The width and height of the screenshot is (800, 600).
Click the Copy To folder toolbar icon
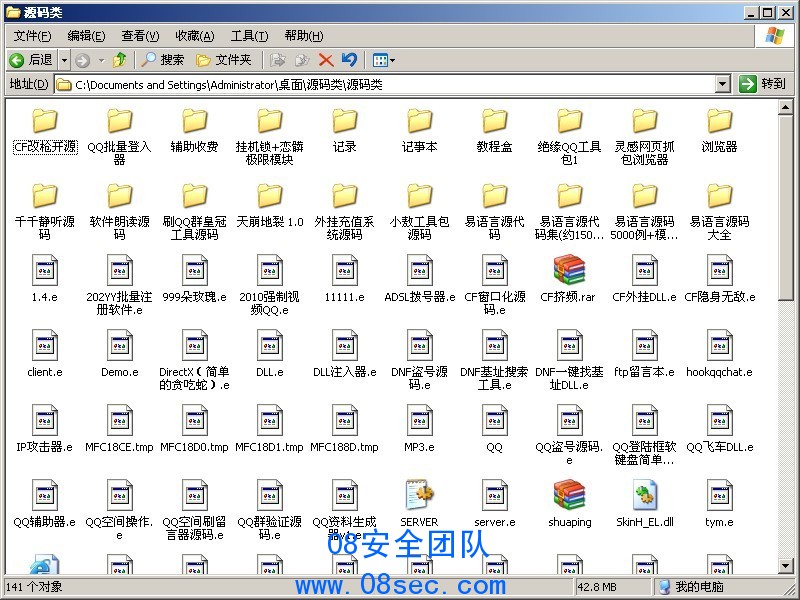tap(302, 60)
